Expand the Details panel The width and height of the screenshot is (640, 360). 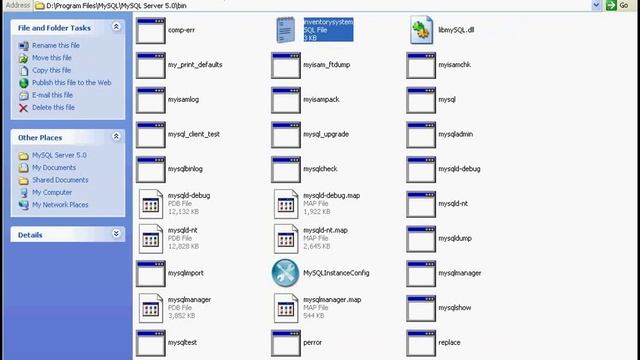click(116, 233)
